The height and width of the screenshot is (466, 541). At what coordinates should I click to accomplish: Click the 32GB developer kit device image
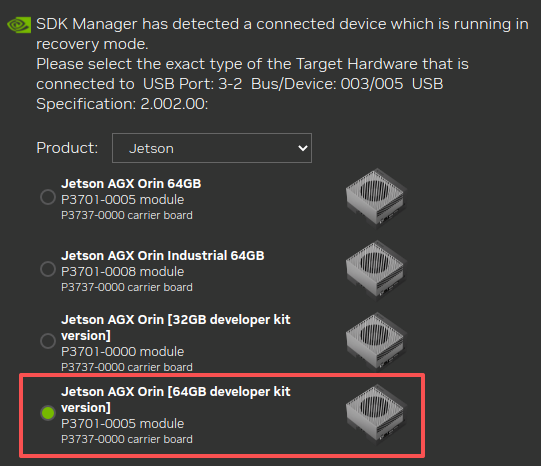pos(376,341)
